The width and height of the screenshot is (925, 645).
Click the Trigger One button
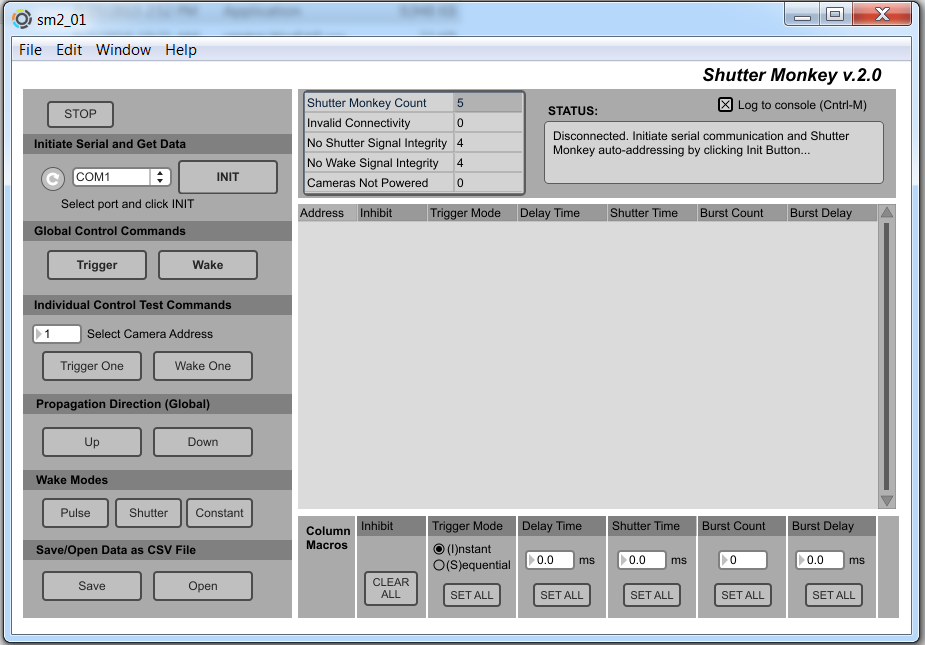click(92, 366)
